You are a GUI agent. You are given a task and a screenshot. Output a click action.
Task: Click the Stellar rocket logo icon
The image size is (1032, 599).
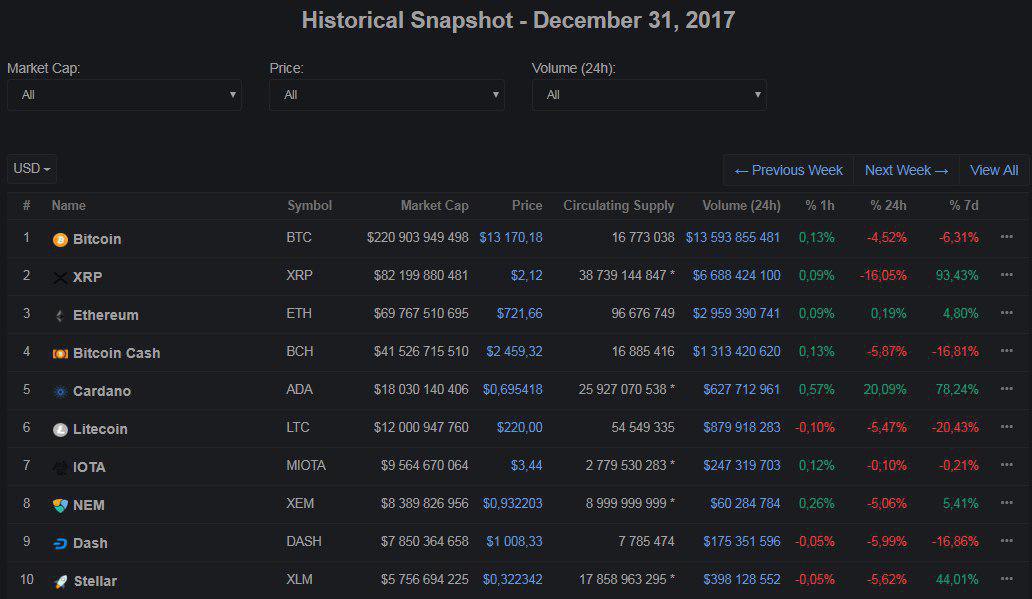pos(60,582)
